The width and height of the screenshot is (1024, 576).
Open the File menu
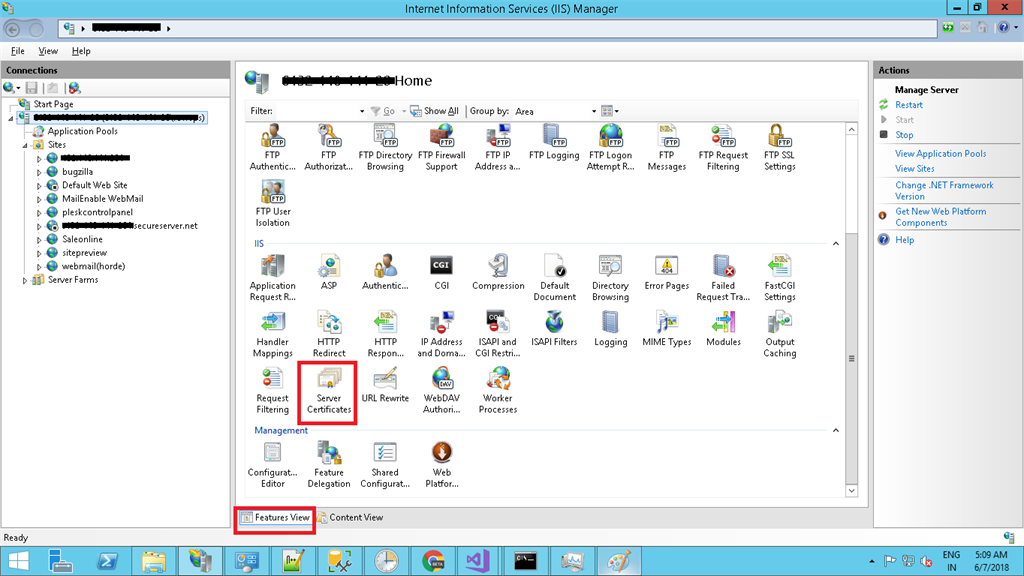[x=18, y=51]
